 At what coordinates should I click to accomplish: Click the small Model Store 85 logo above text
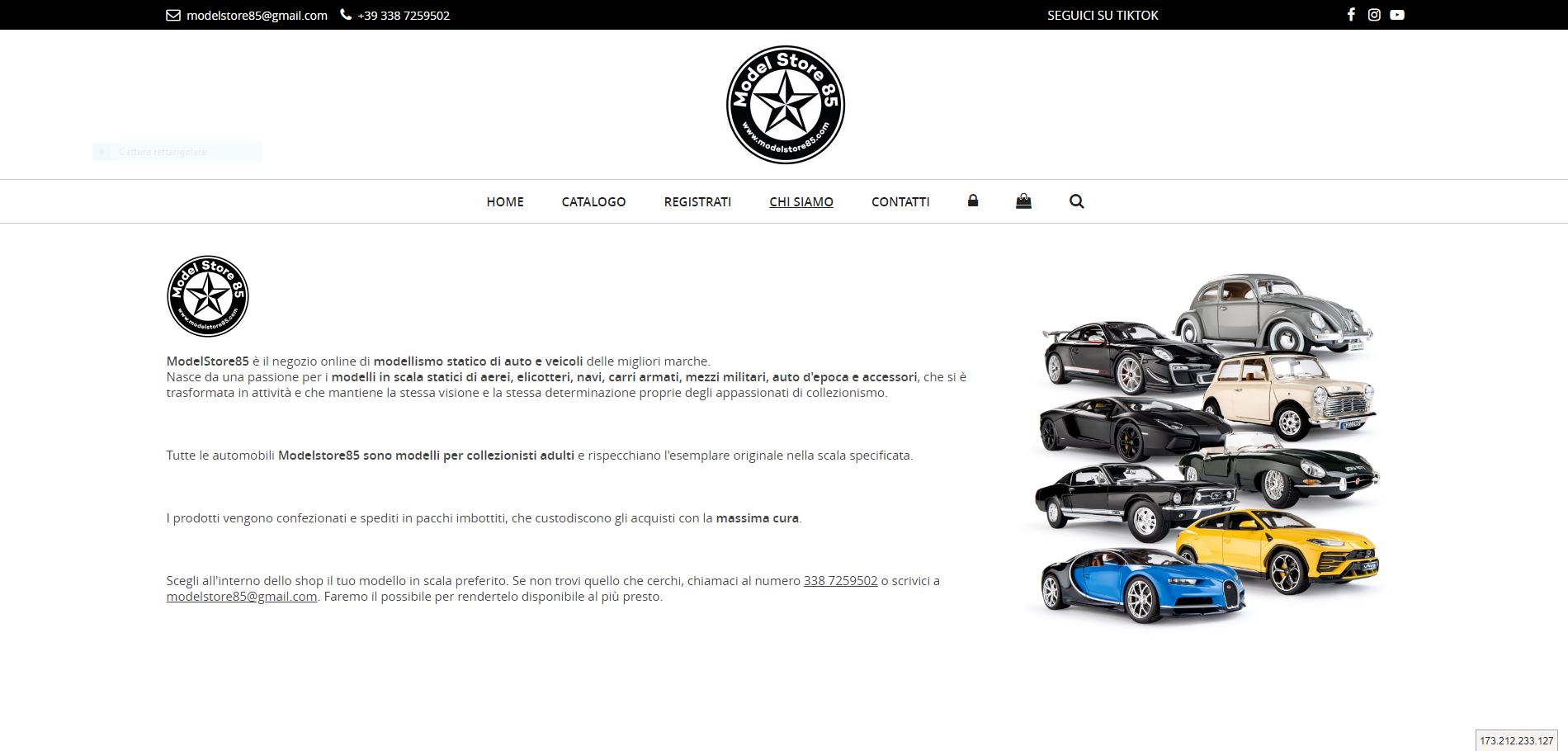pos(208,296)
